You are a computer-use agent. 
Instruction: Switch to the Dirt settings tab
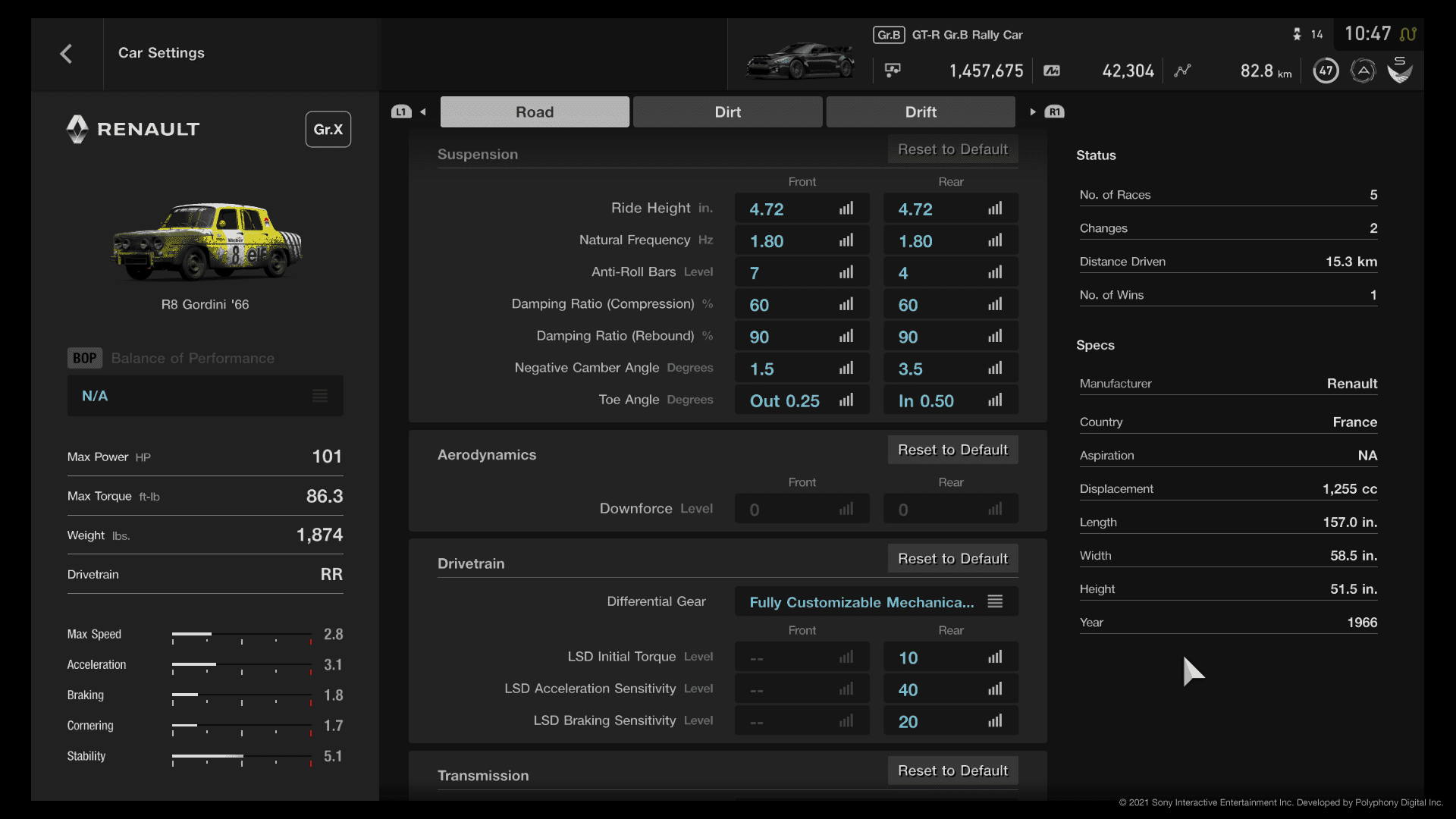point(728,111)
